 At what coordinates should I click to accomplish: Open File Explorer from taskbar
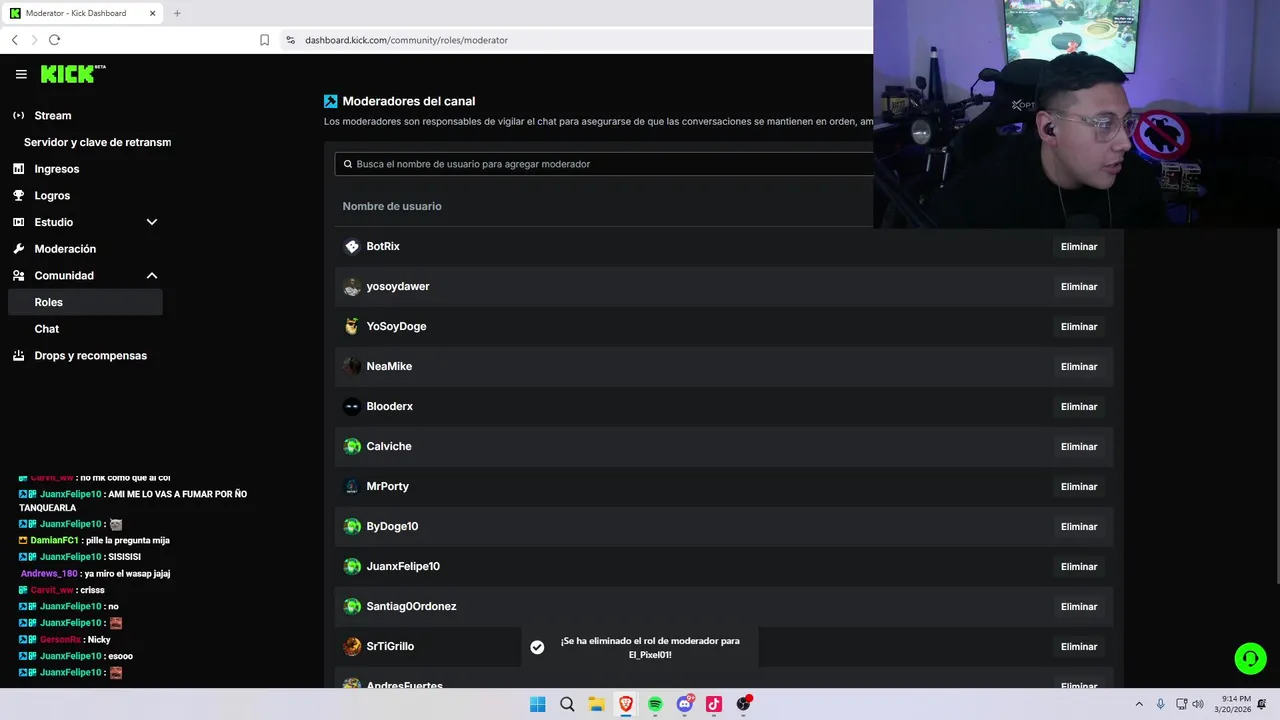click(596, 704)
